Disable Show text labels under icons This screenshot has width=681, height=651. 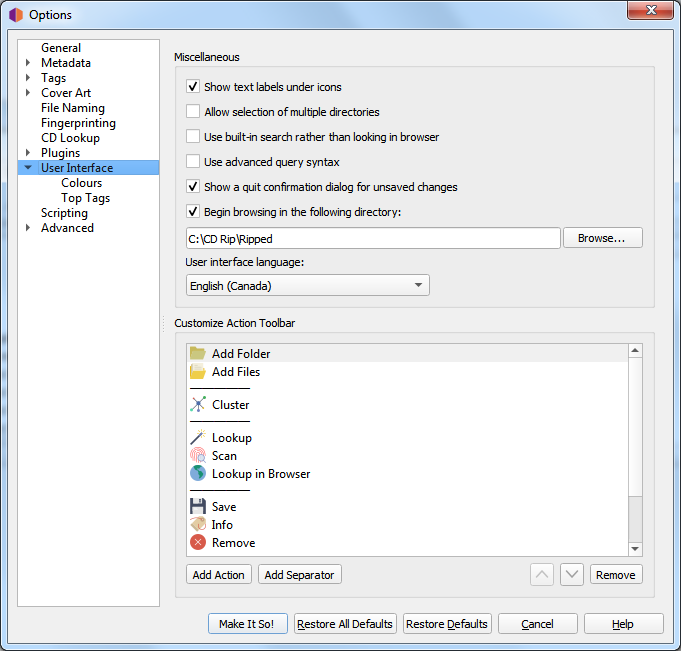tap(194, 87)
